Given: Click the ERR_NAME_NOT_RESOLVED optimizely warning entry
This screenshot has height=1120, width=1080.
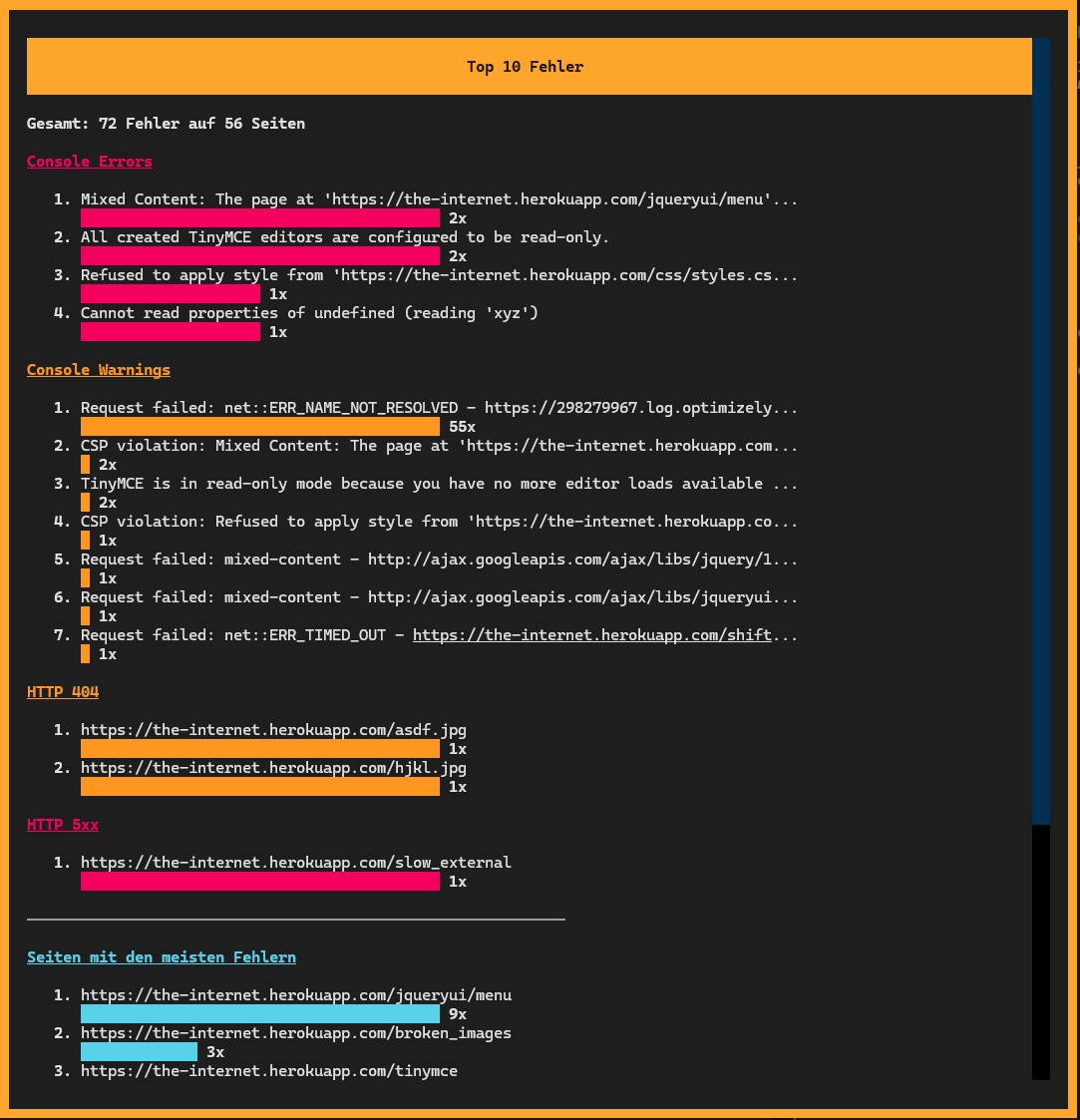Looking at the screenshot, I should point(439,407).
